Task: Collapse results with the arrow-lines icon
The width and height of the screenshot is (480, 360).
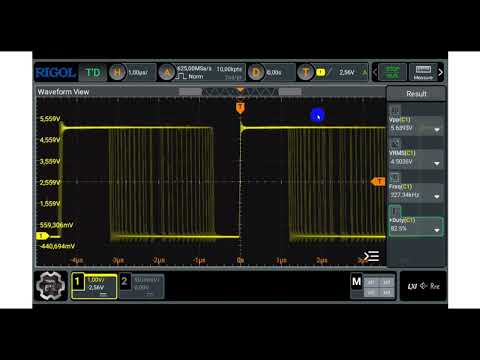Action: (x=371, y=256)
